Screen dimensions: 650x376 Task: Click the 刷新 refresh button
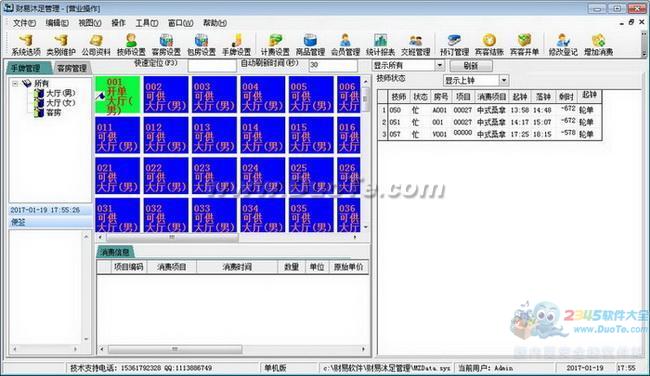point(471,65)
